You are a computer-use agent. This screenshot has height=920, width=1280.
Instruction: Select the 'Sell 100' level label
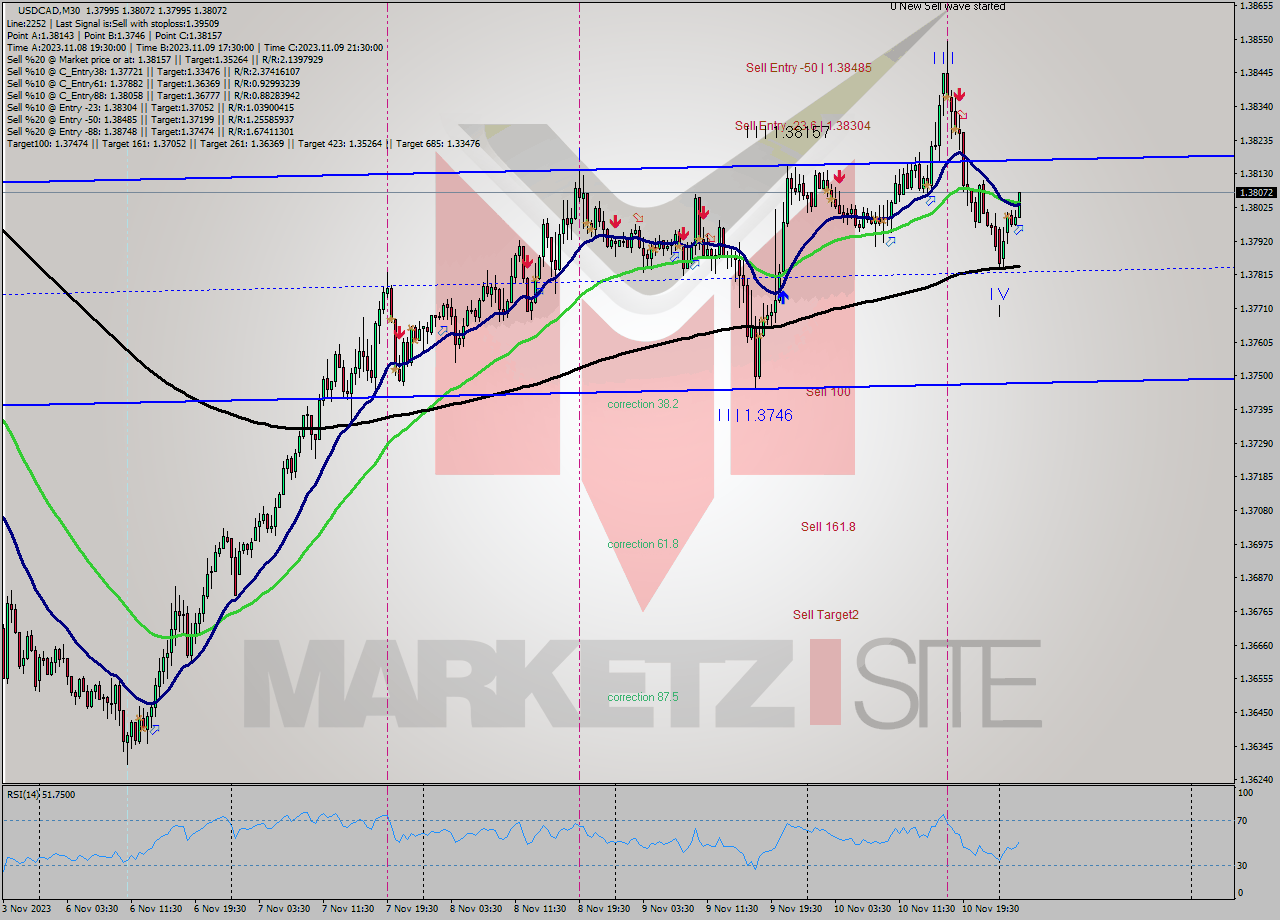click(x=828, y=392)
